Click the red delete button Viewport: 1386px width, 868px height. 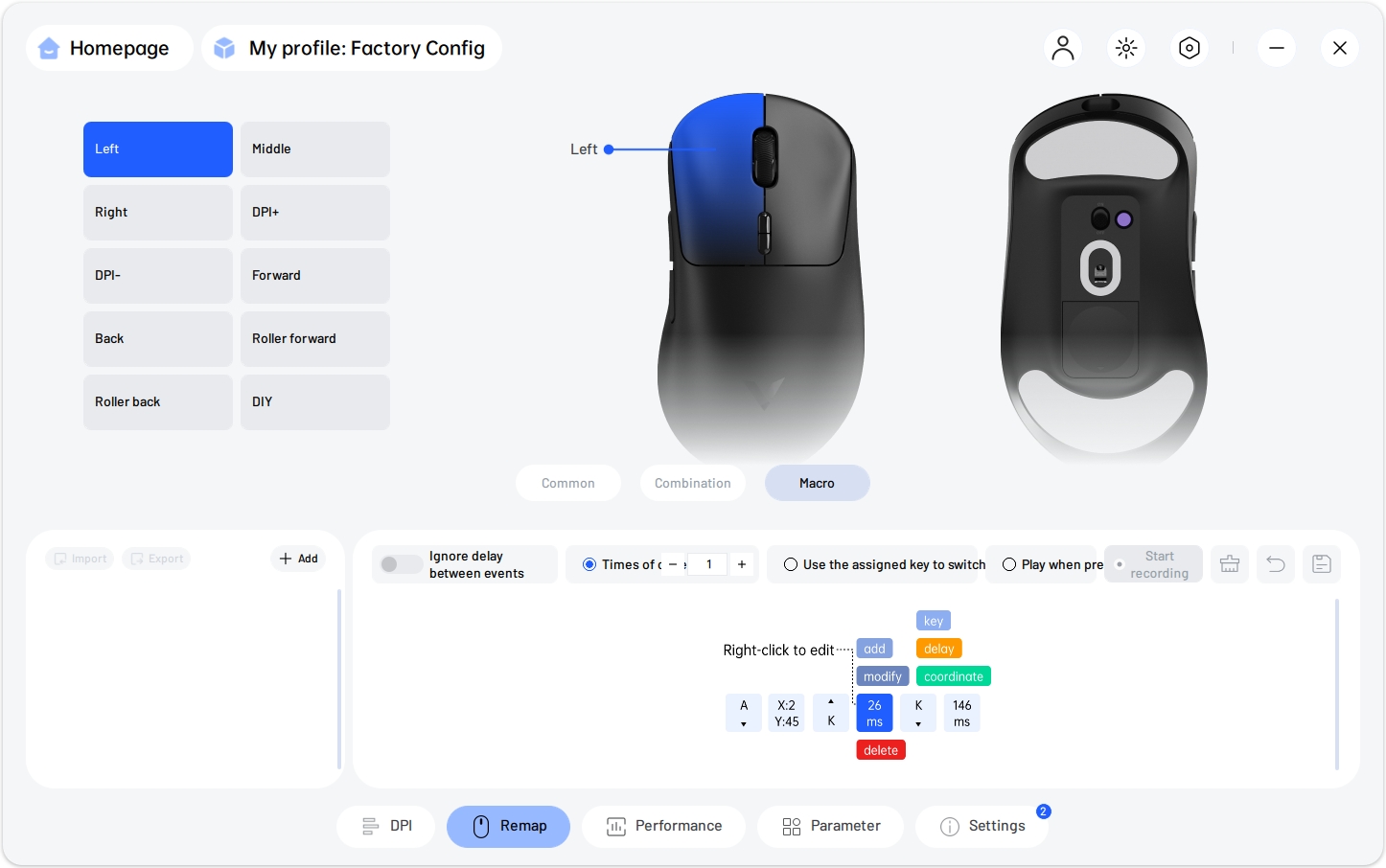pos(881,750)
